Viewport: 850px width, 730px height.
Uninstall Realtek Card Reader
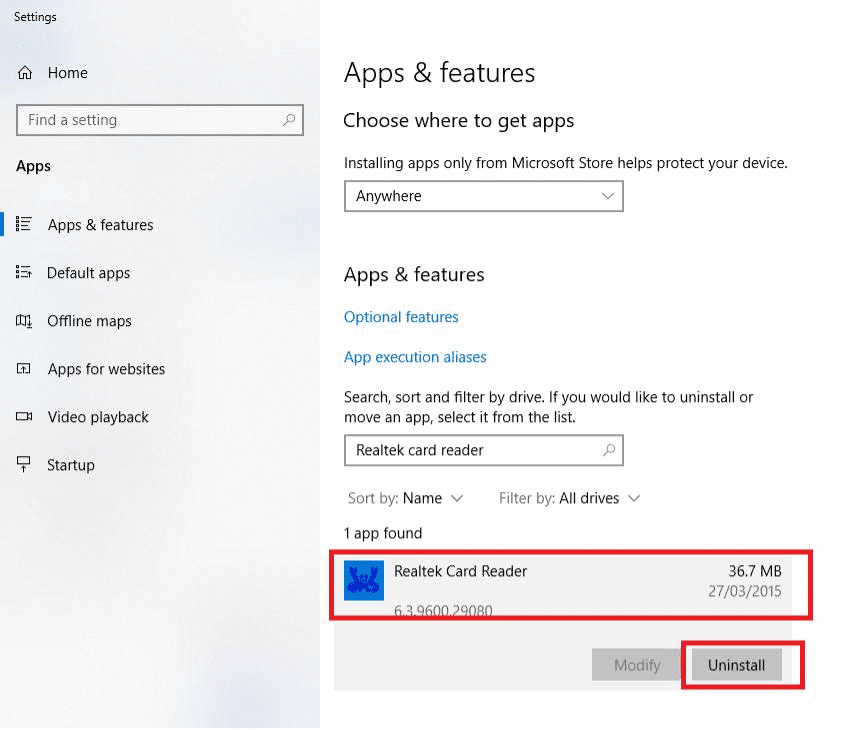[x=736, y=665]
